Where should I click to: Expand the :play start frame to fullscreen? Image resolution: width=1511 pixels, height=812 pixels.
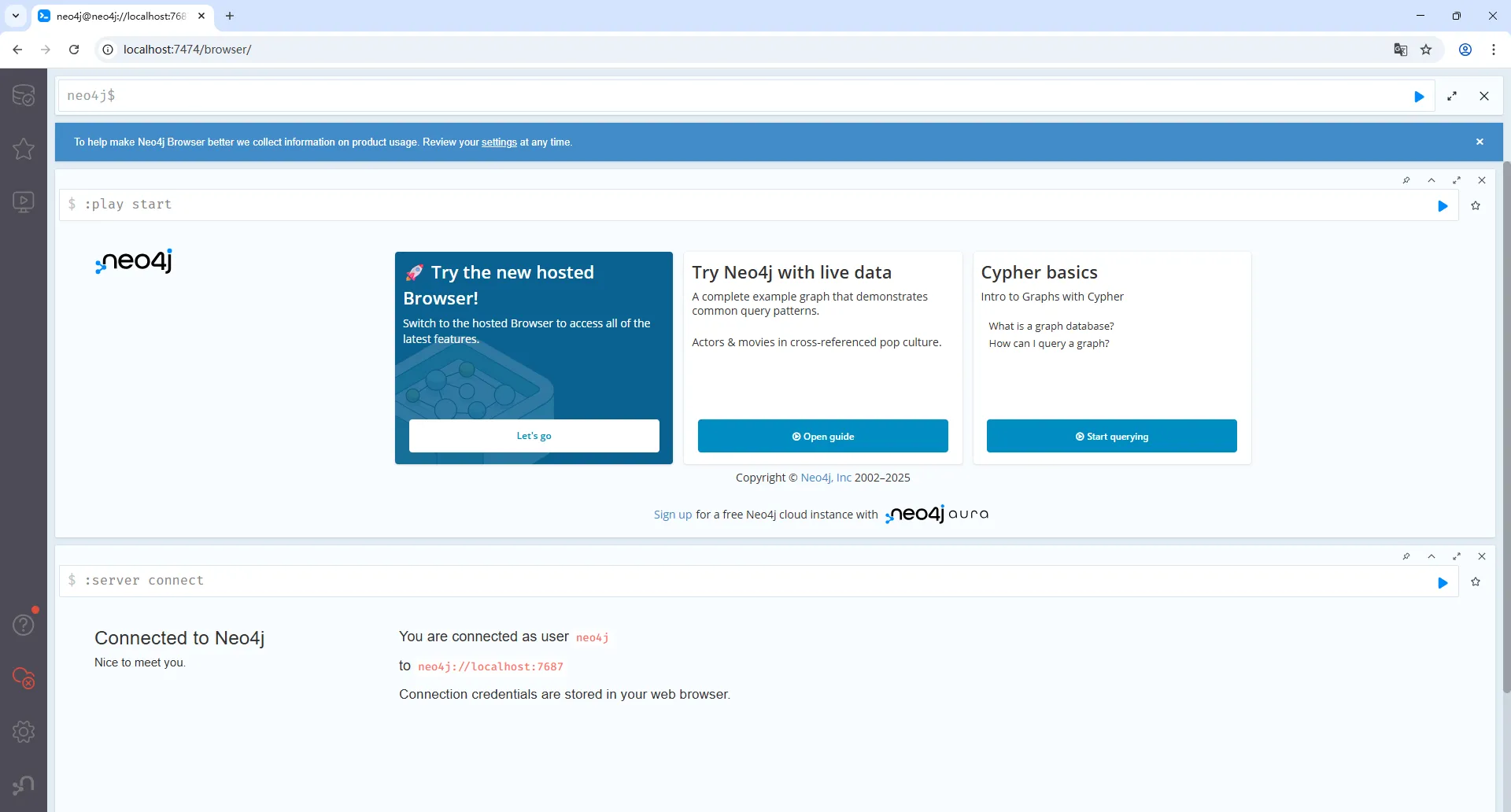pos(1457,180)
